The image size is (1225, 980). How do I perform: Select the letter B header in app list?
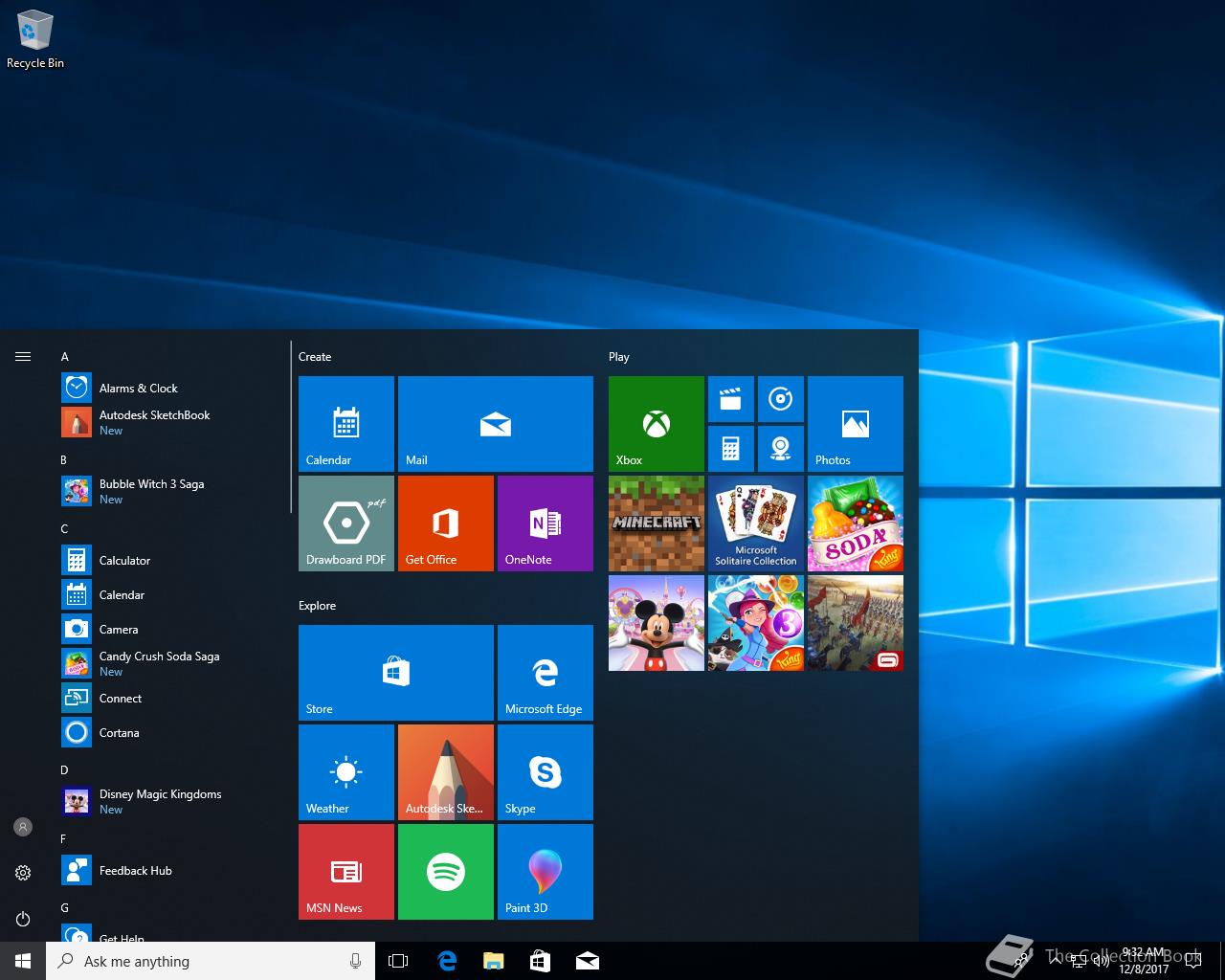tap(64, 460)
